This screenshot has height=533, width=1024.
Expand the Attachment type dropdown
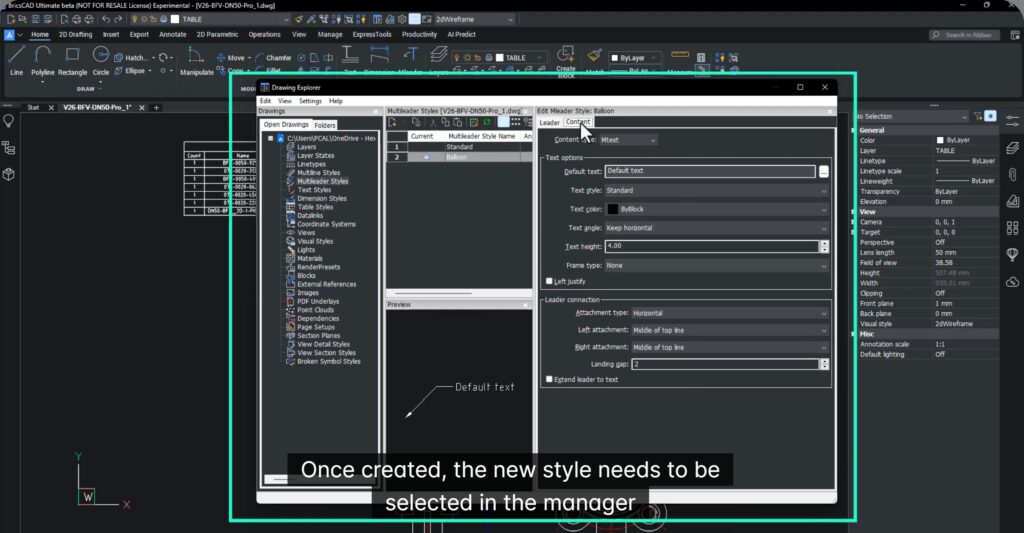[730, 313]
